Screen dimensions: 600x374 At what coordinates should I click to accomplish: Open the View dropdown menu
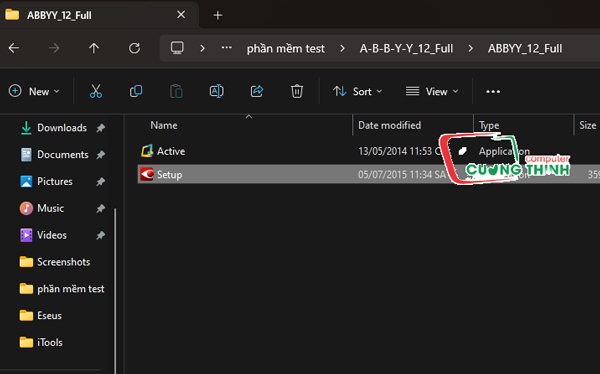[432, 91]
